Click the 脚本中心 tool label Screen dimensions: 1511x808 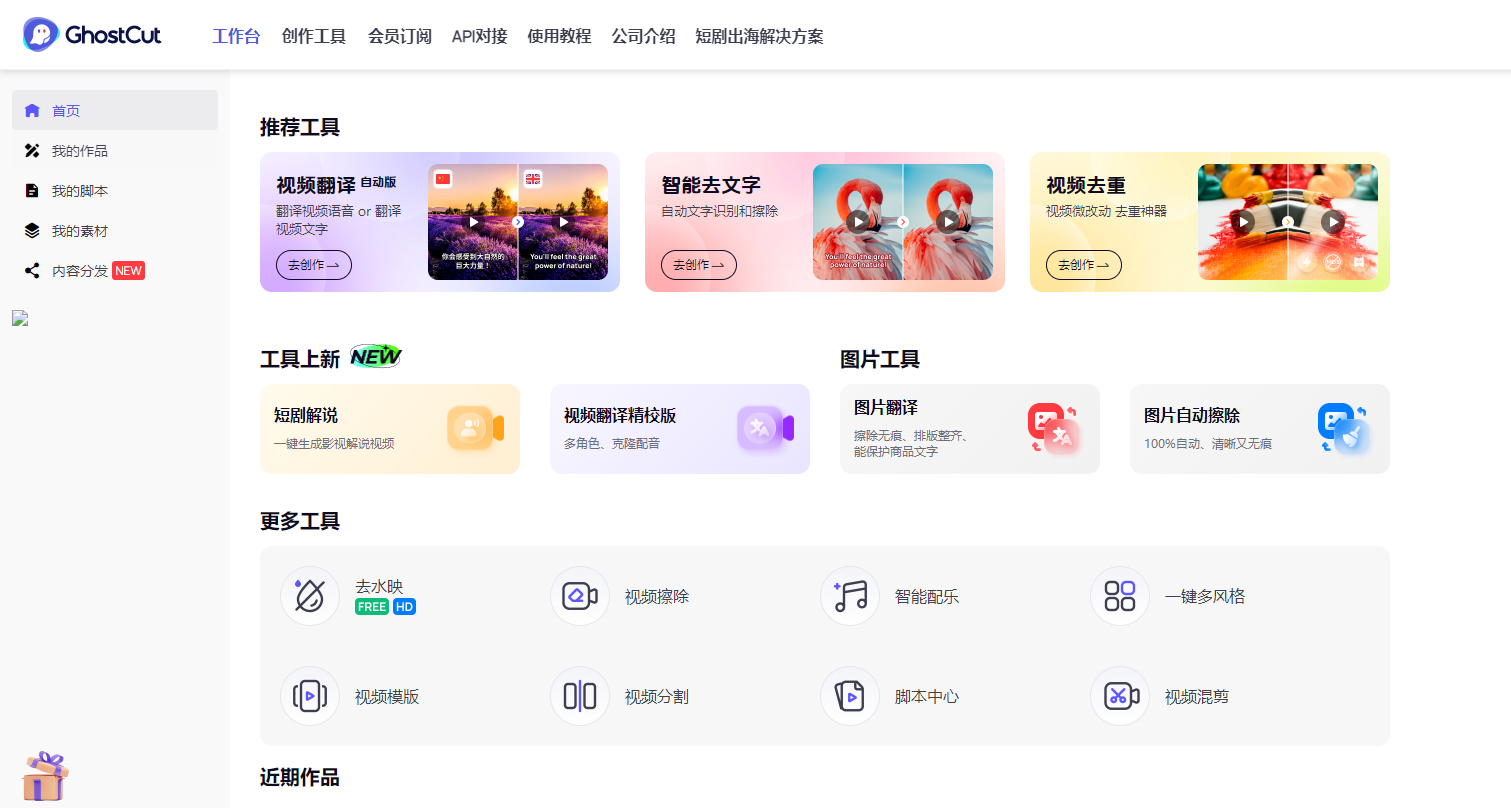point(927,697)
